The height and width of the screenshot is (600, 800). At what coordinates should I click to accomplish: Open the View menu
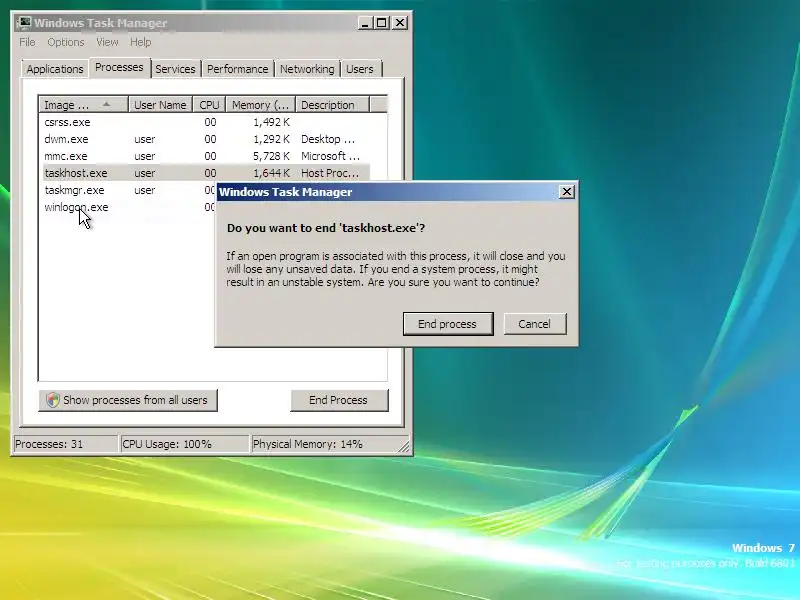tap(107, 42)
